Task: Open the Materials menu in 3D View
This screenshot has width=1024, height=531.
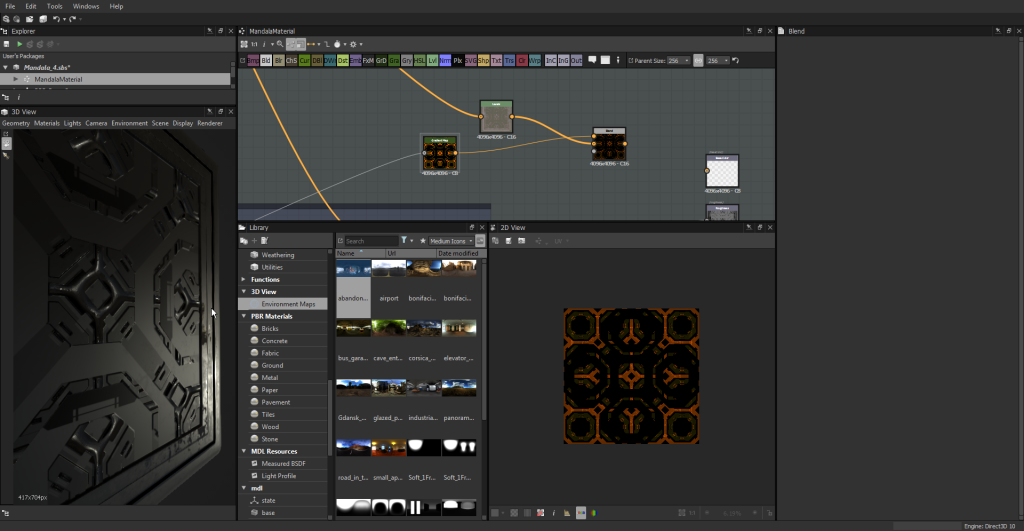Action: (x=46, y=123)
